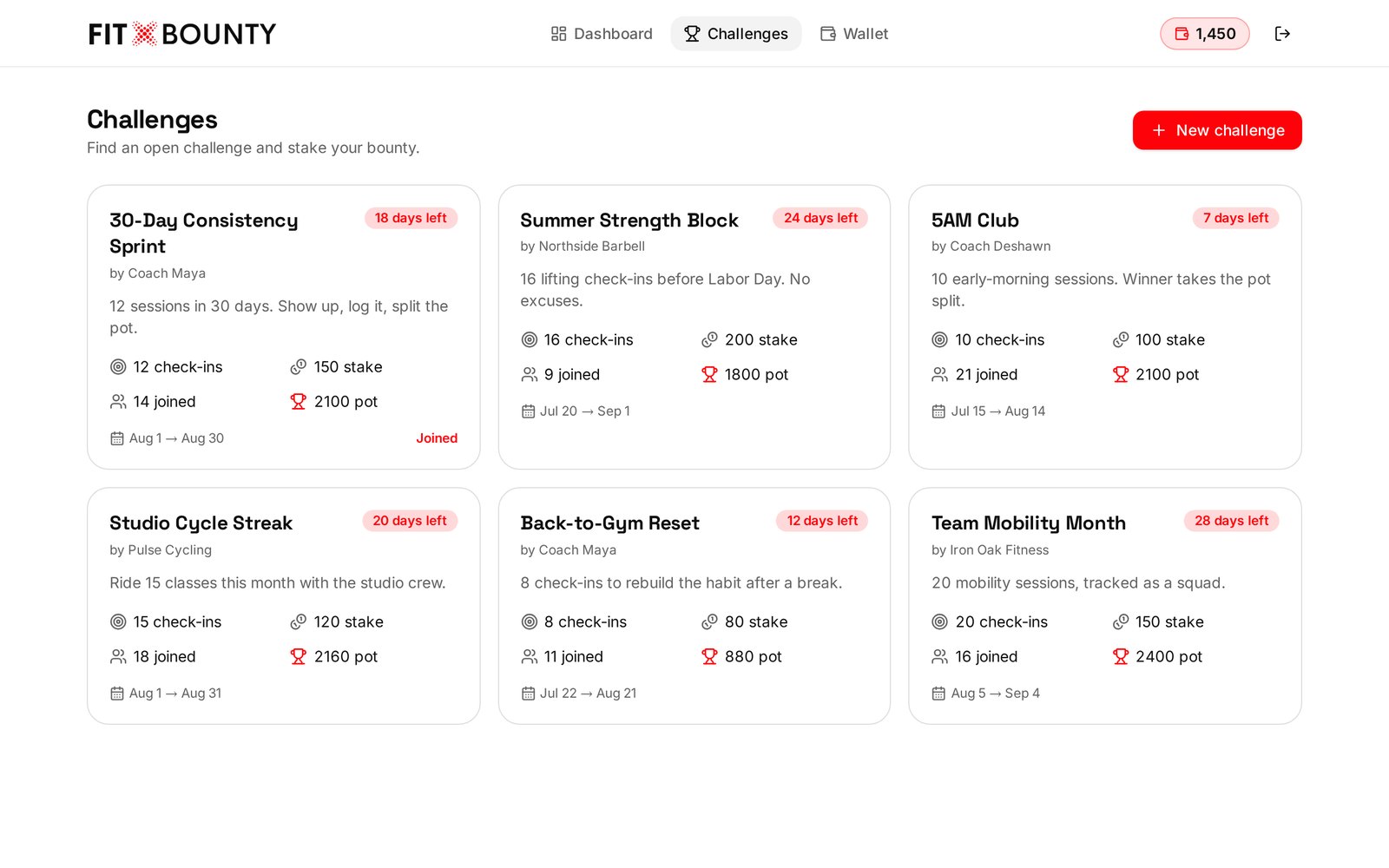The image size is (1389, 868).
Task: Click the '880 pot' value
Action: (x=754, y=657)
